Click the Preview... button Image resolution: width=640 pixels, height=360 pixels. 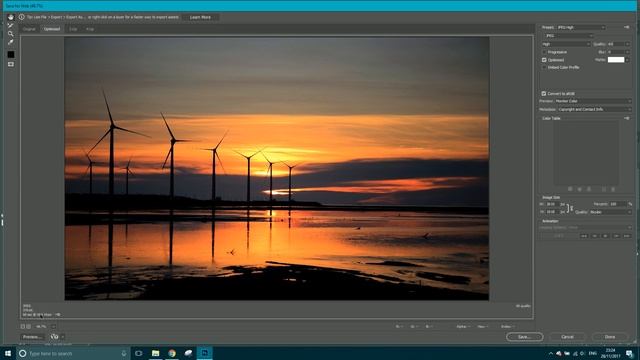tap(32, 337)
